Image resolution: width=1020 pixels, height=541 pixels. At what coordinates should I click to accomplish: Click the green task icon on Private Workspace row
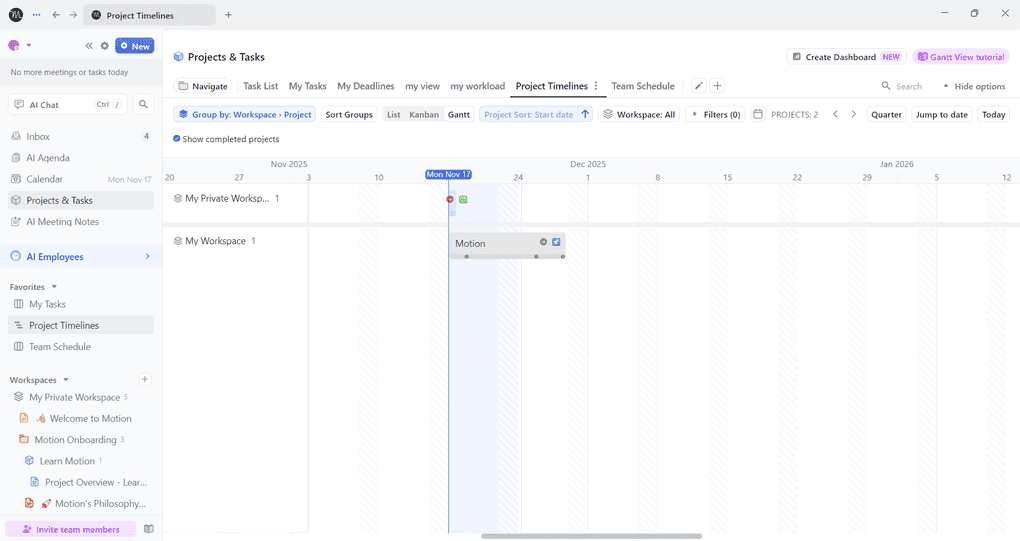(x=463, y=199)
